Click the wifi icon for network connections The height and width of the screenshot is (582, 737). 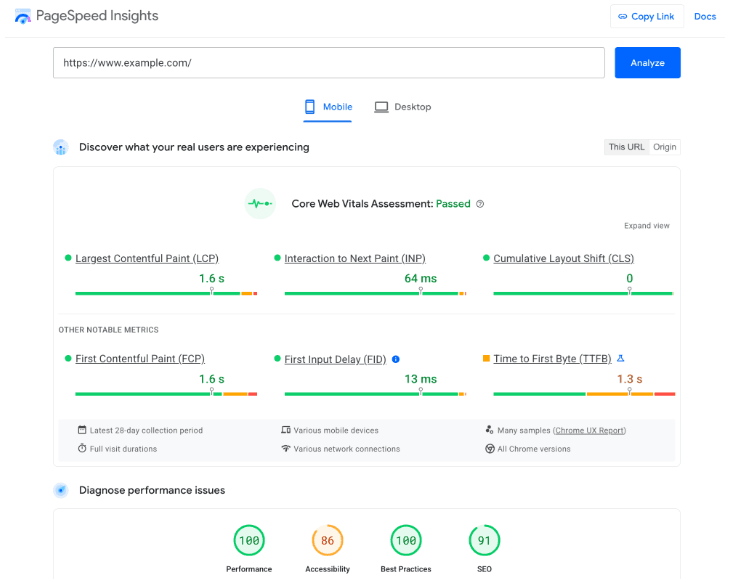(286, 448)
